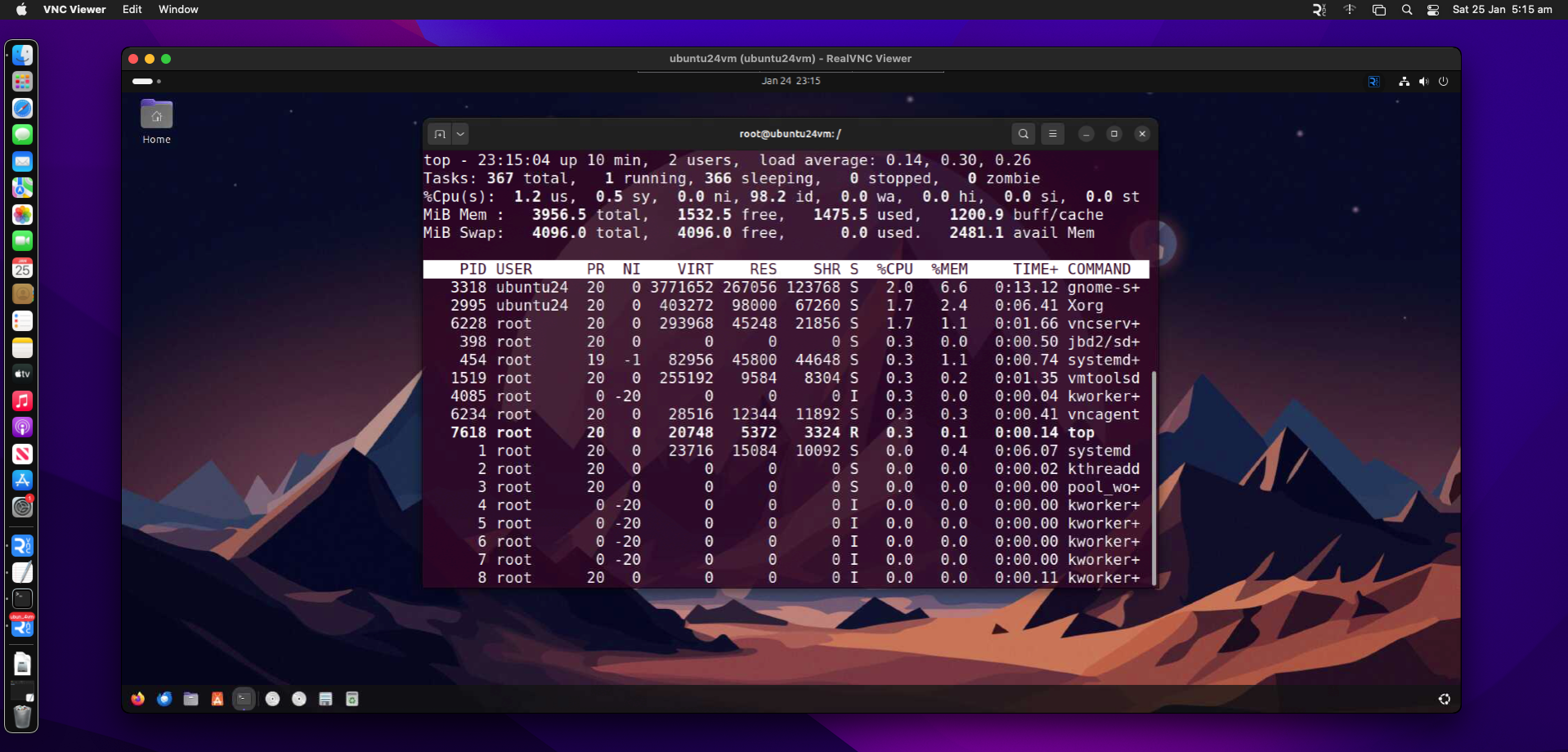Viewport: 1568px width, 752px height.
Task: Launch Firefox from the Ubuntu dock
Action: [x=138, y=699]
